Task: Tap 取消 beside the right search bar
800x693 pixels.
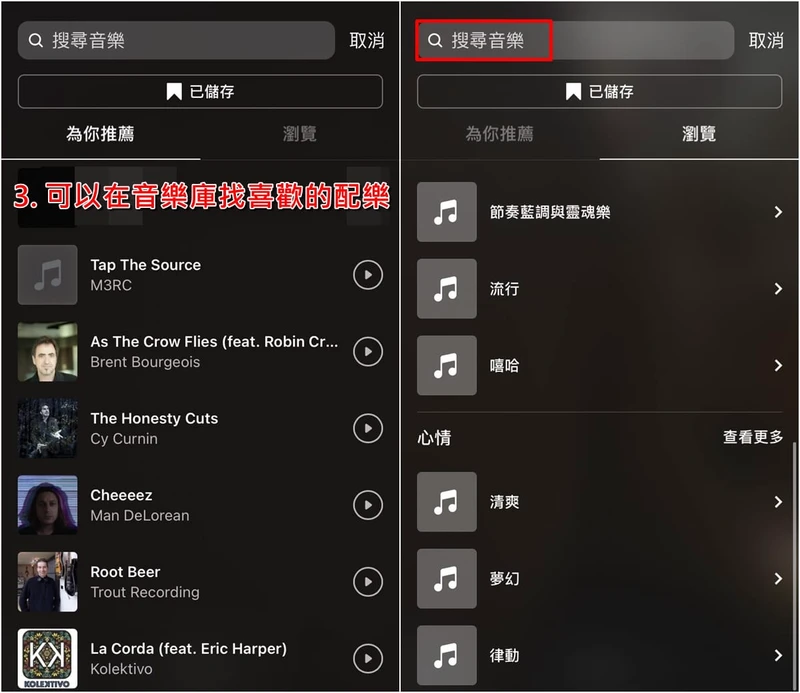Action: tap(766, 40)
